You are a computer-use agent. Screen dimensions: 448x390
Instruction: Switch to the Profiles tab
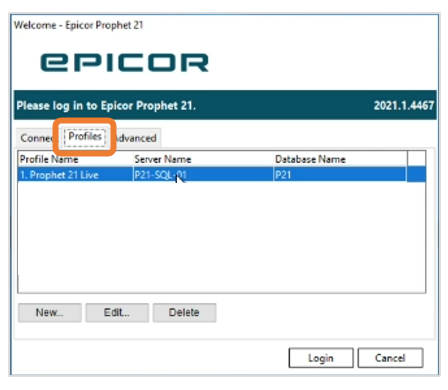pos(85,137)
